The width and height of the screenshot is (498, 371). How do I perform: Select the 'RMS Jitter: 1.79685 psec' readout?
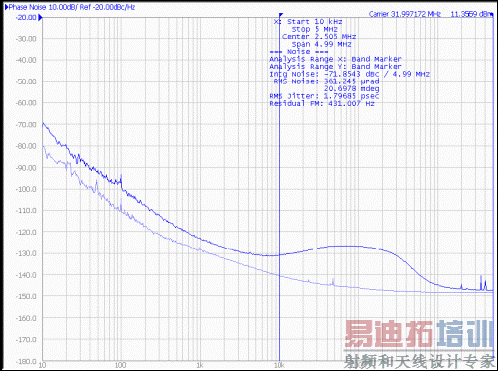(x=324, y=96)
